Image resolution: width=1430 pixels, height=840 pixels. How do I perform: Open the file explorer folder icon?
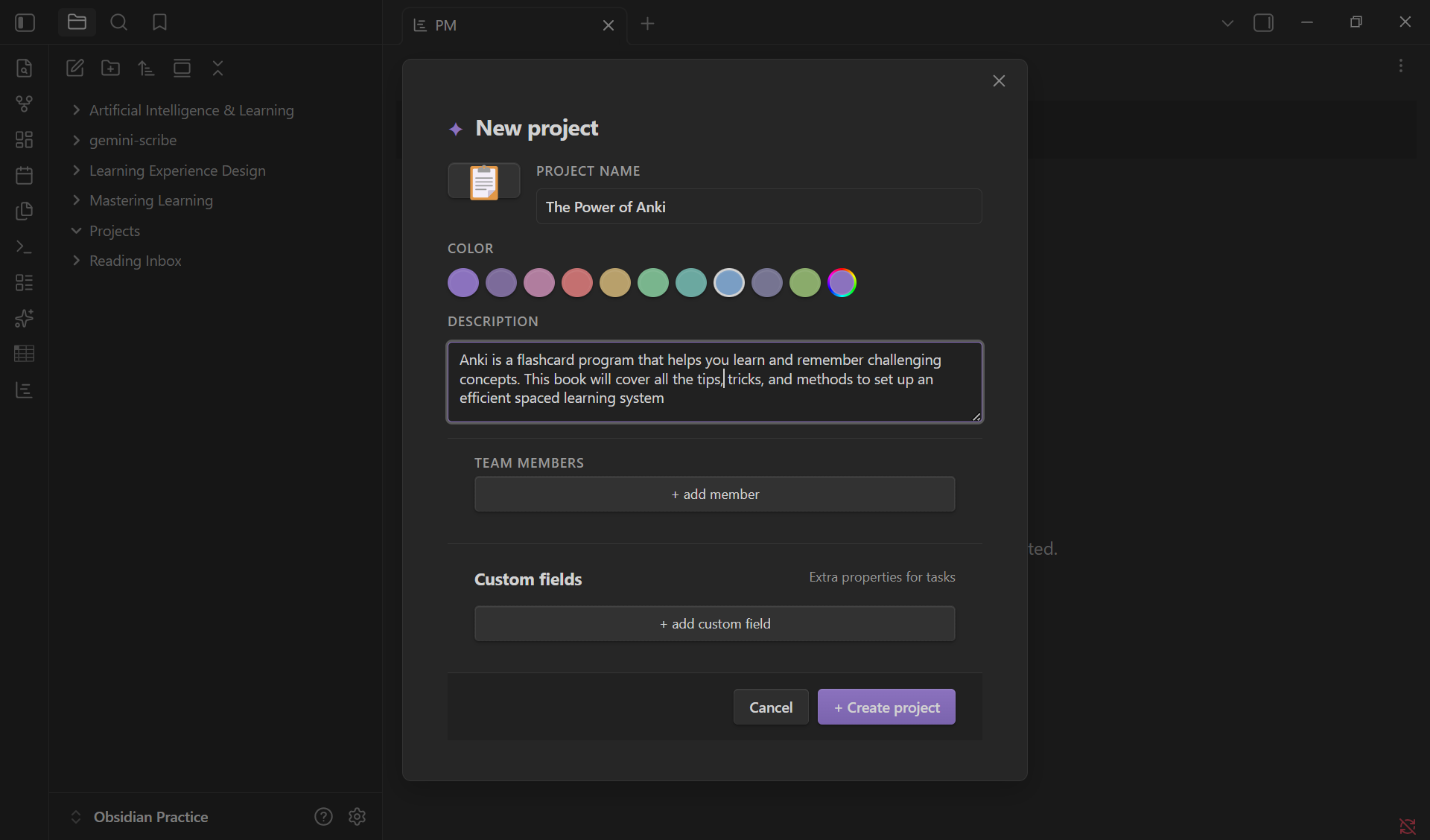pos(77,22)
